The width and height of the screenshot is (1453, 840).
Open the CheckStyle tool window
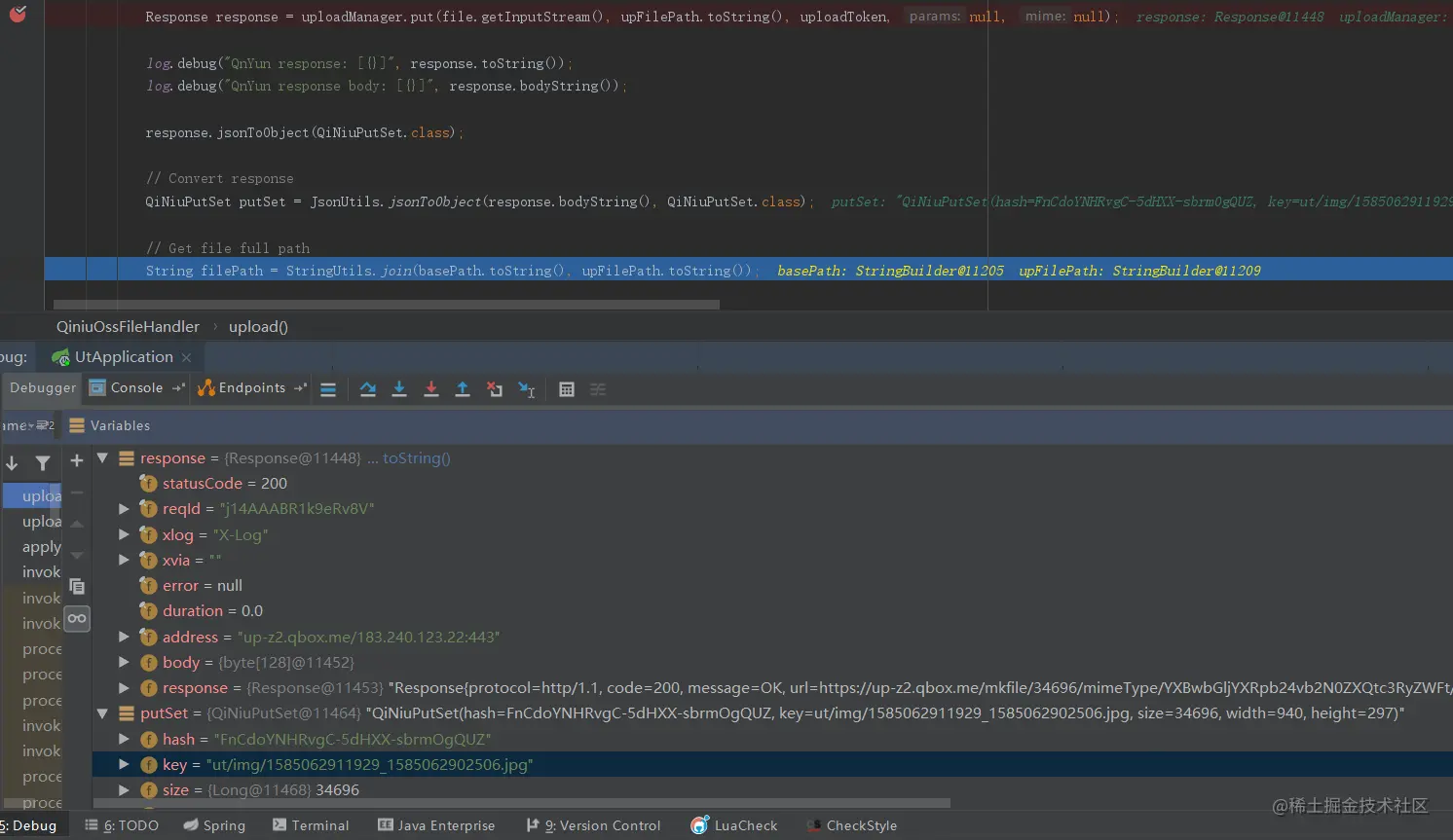coord(851,825)
